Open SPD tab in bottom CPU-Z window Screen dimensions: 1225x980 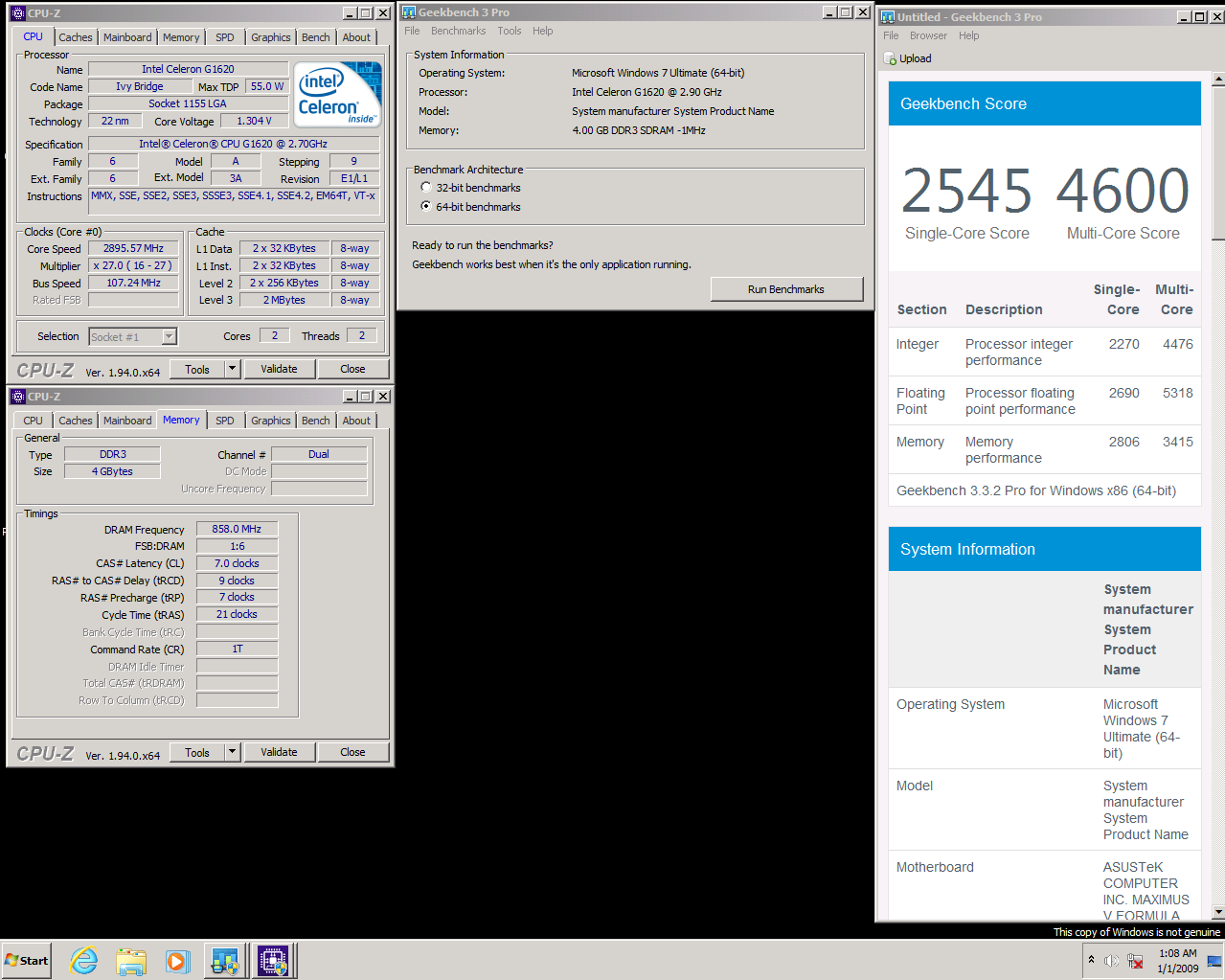coord(225,421)
